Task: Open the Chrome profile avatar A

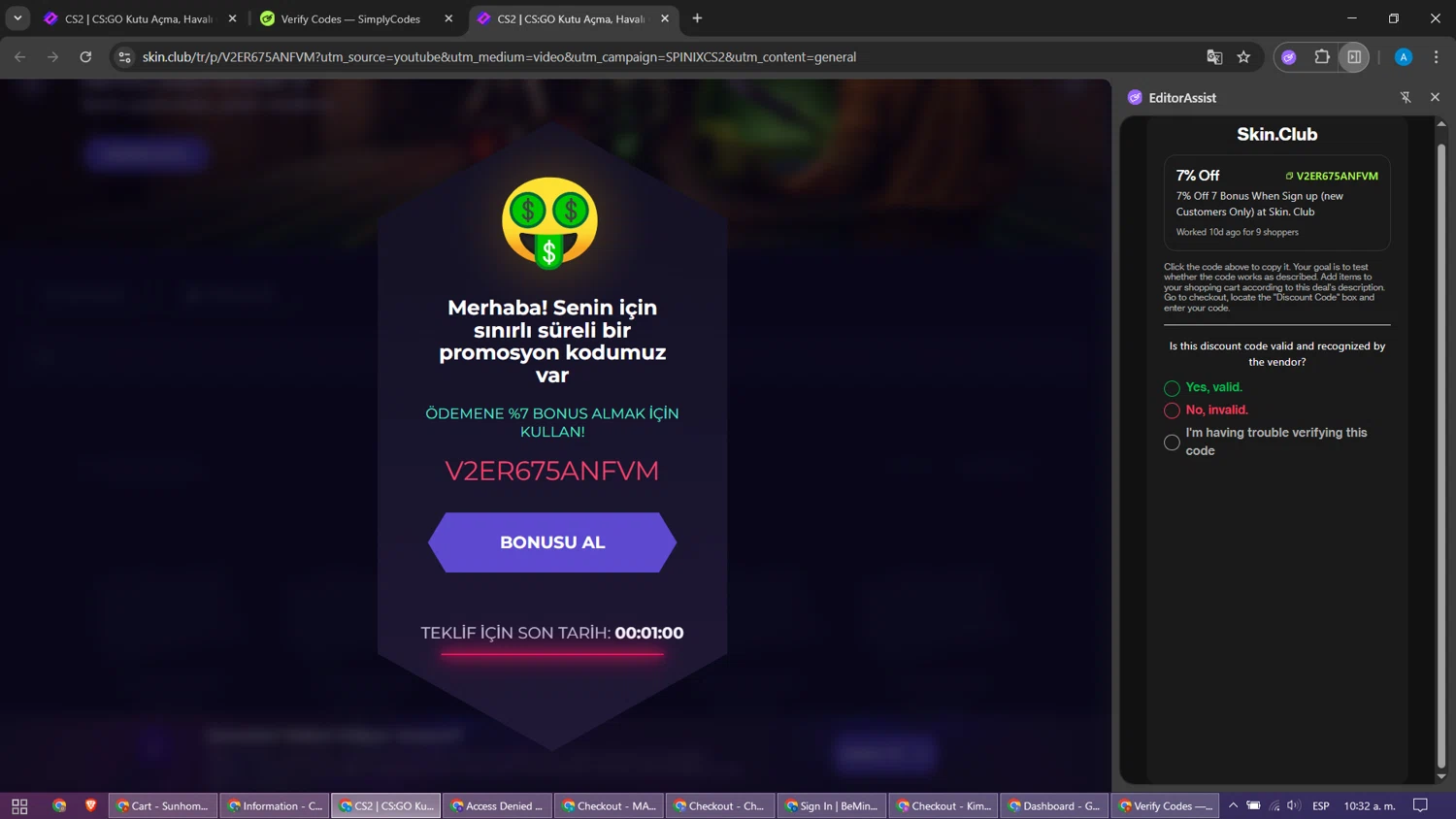Action: pyautogui.click(x=1404, y=57)
